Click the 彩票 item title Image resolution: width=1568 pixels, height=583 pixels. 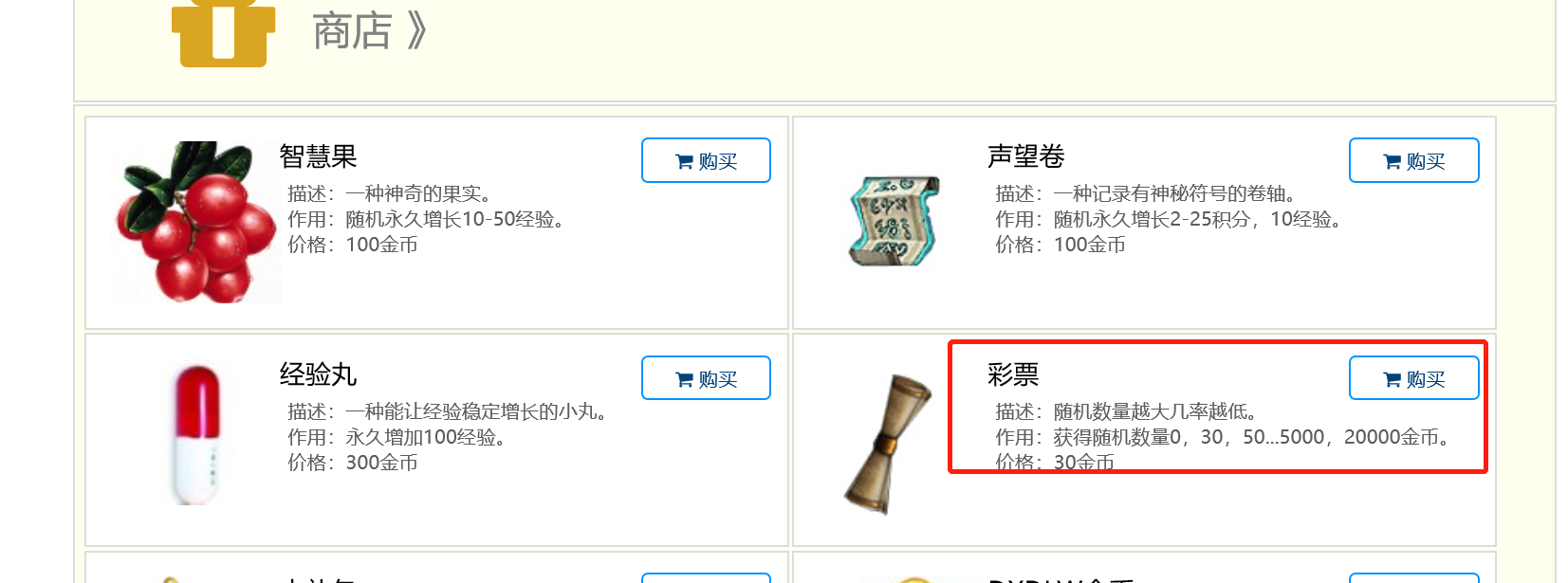click(x=1013, y=374)
